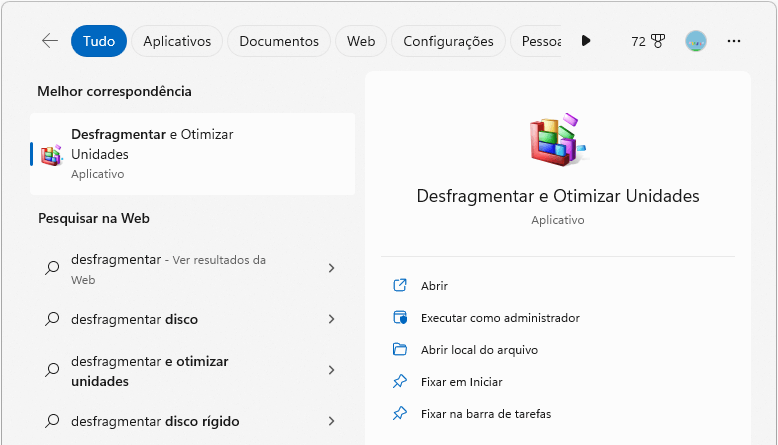Screen dimensions: 778x445
Task: Switch to the Documentos tab
Action: [x=279, y=41]
